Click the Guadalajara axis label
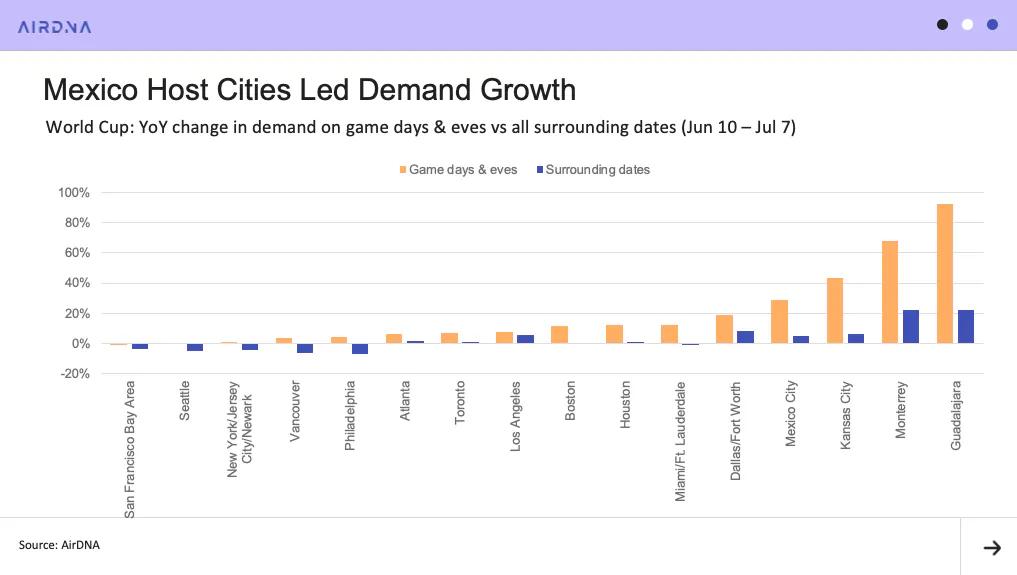 point(955,416)
